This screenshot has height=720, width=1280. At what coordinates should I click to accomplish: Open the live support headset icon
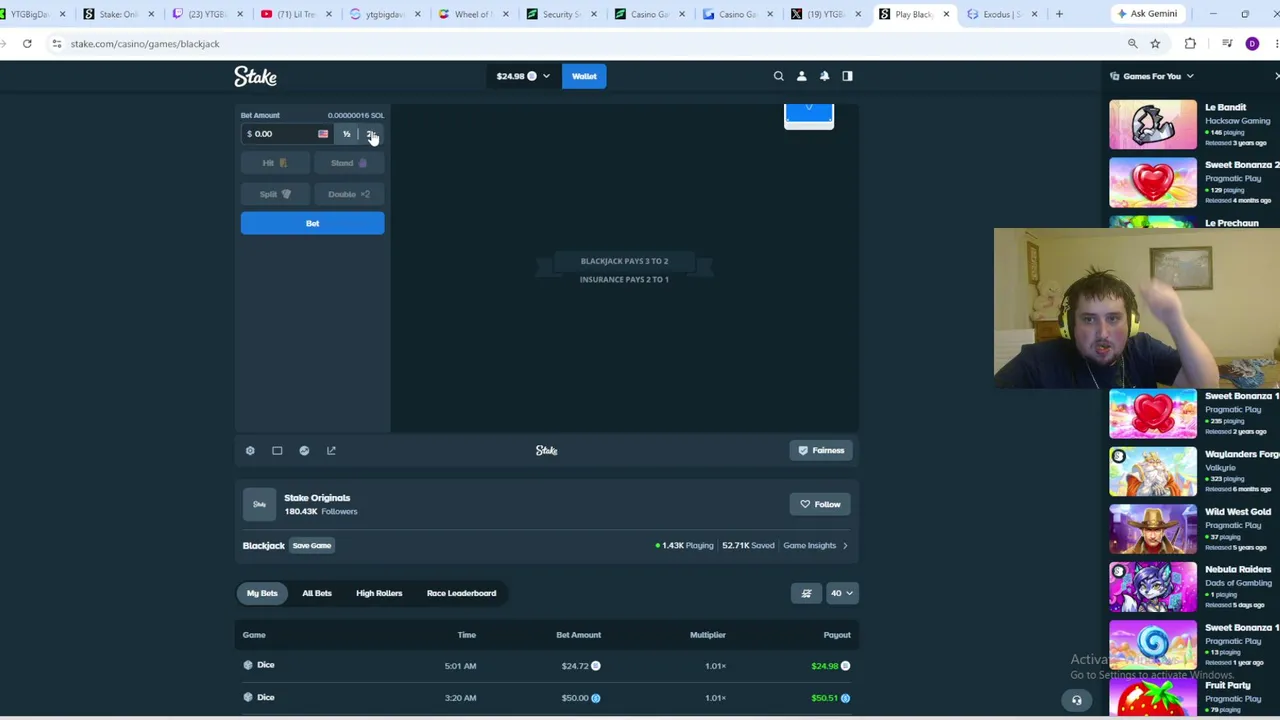tap(1077, 700)
